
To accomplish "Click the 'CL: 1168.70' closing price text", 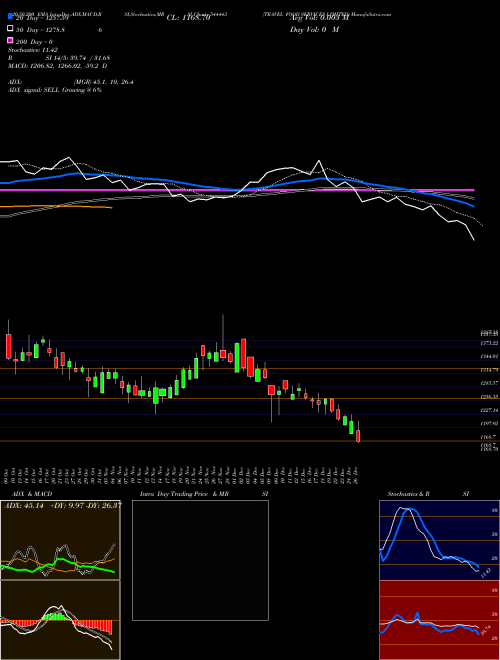I will (x=188, y=18).
